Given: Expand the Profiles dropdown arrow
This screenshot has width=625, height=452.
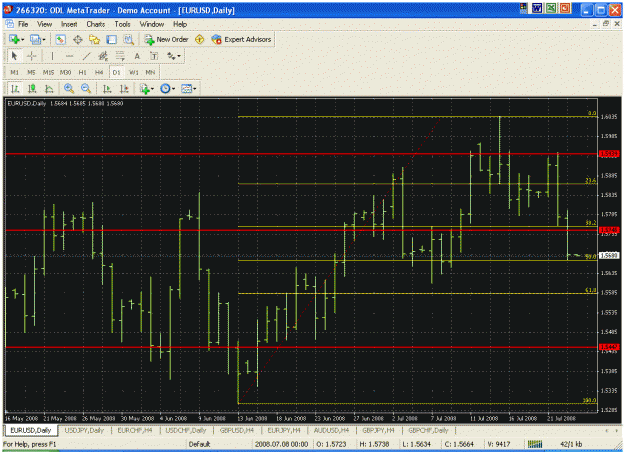Looking at the screenshot, I should 44,39.
